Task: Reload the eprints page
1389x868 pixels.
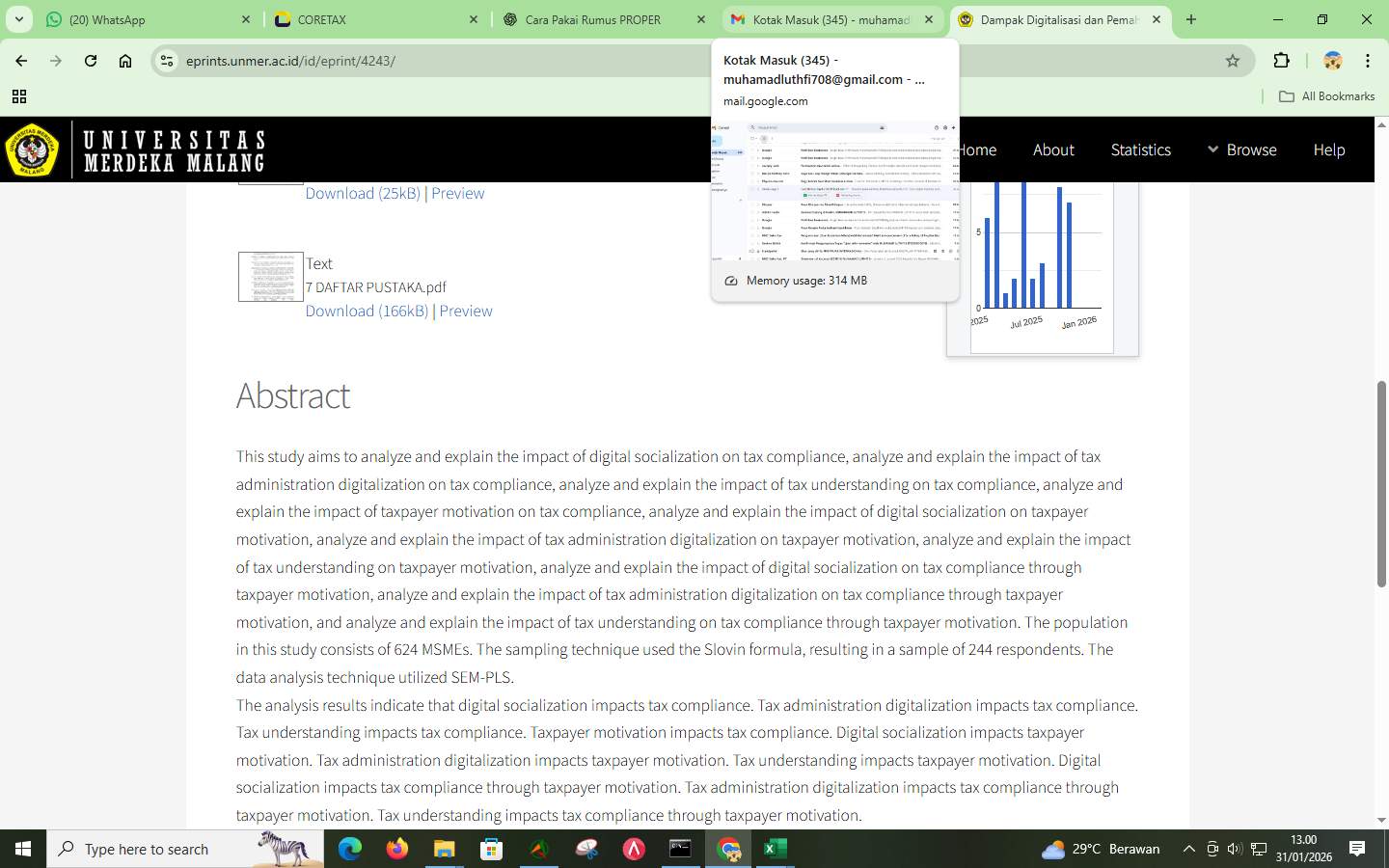Action: point(90,60)
